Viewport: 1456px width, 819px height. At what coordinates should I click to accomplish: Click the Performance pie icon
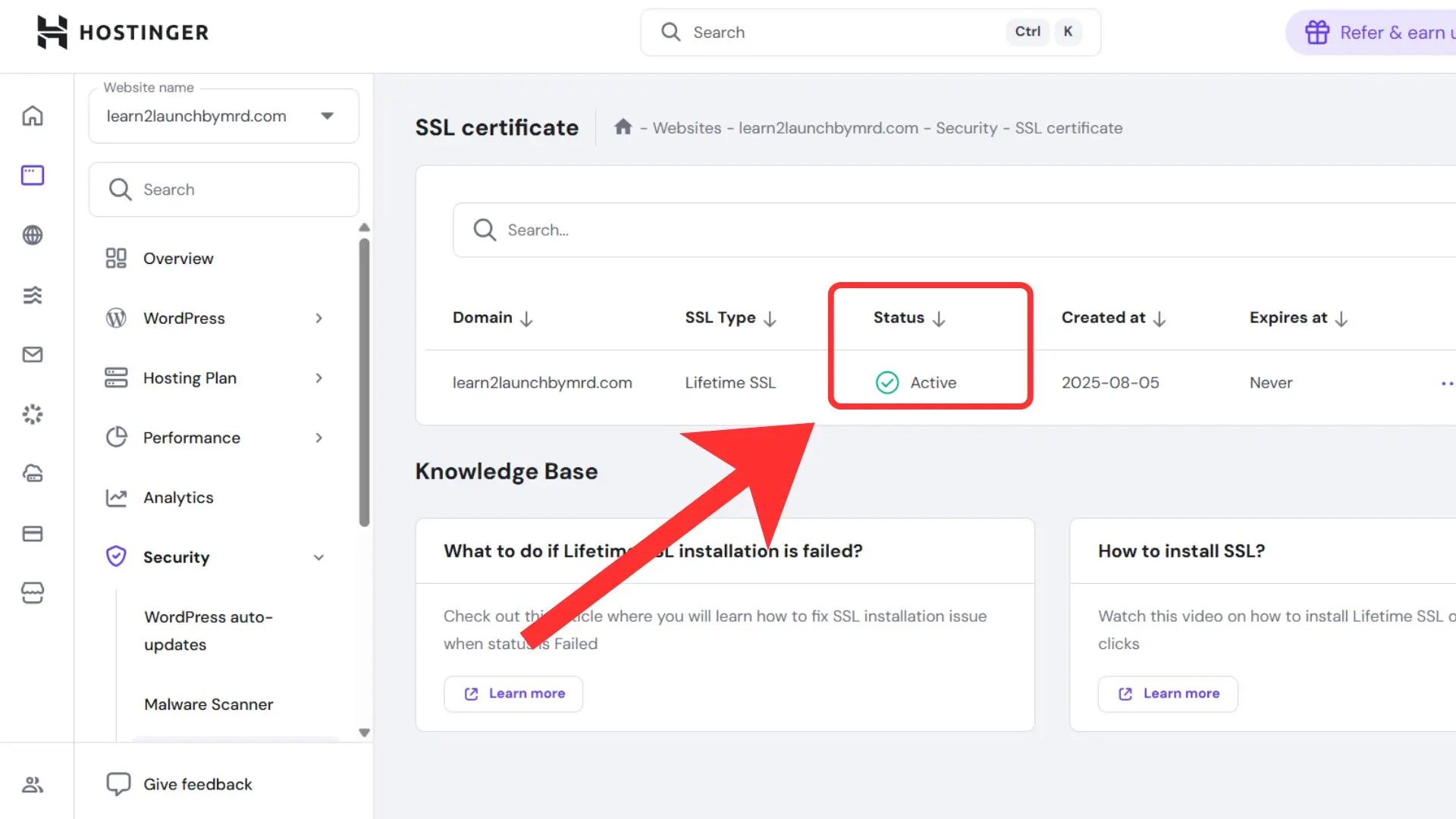click(x=116, y=438)
